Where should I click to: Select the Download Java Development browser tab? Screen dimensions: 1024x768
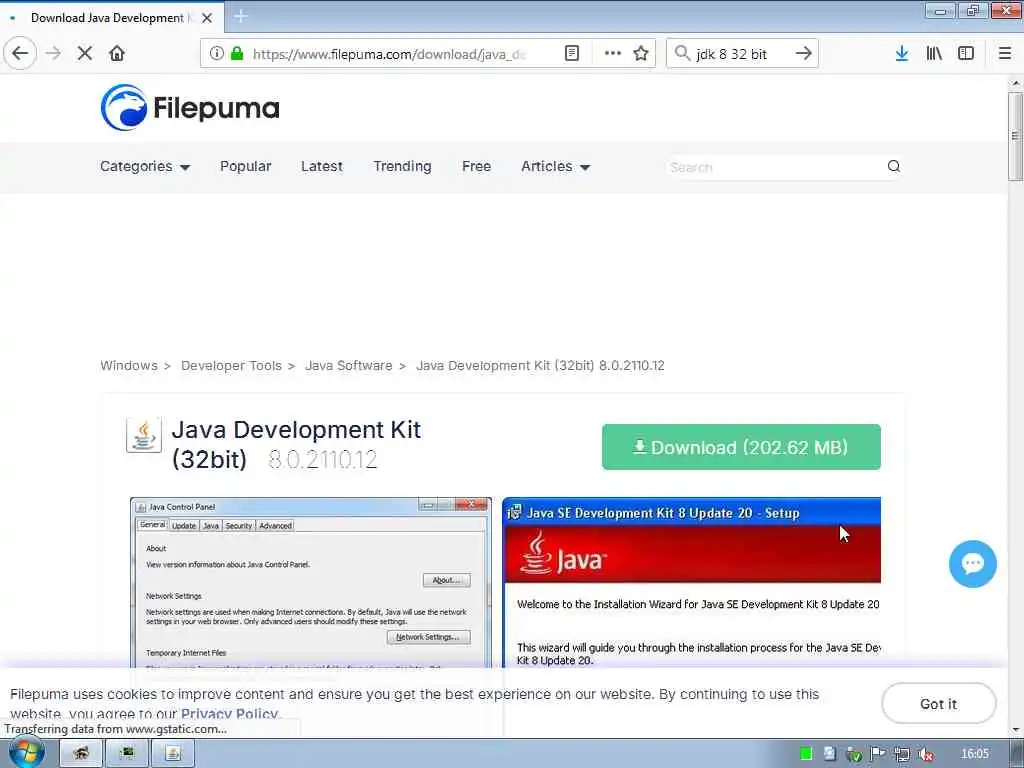click(112, 18)
